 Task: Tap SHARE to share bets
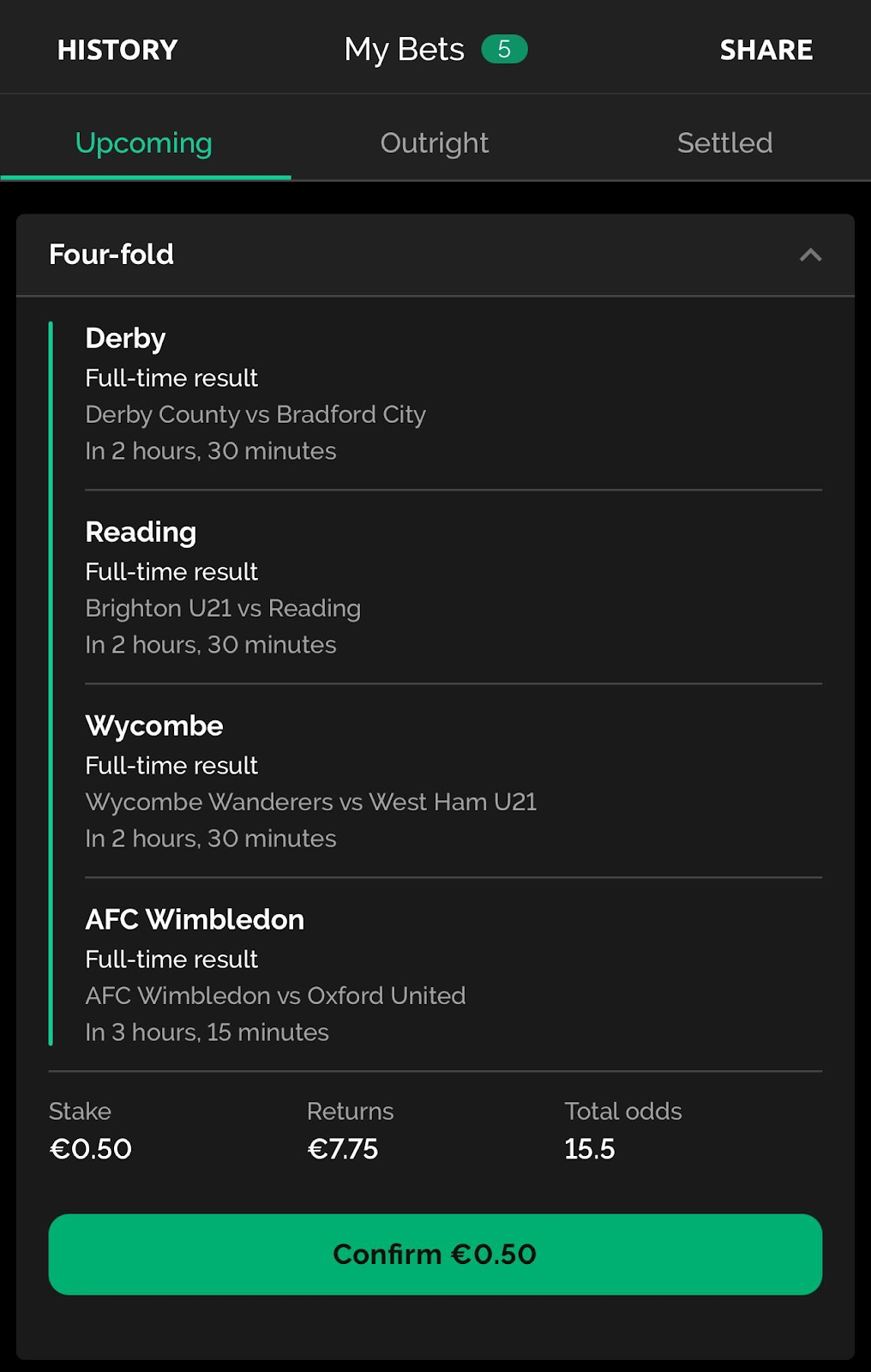point(766,50)
